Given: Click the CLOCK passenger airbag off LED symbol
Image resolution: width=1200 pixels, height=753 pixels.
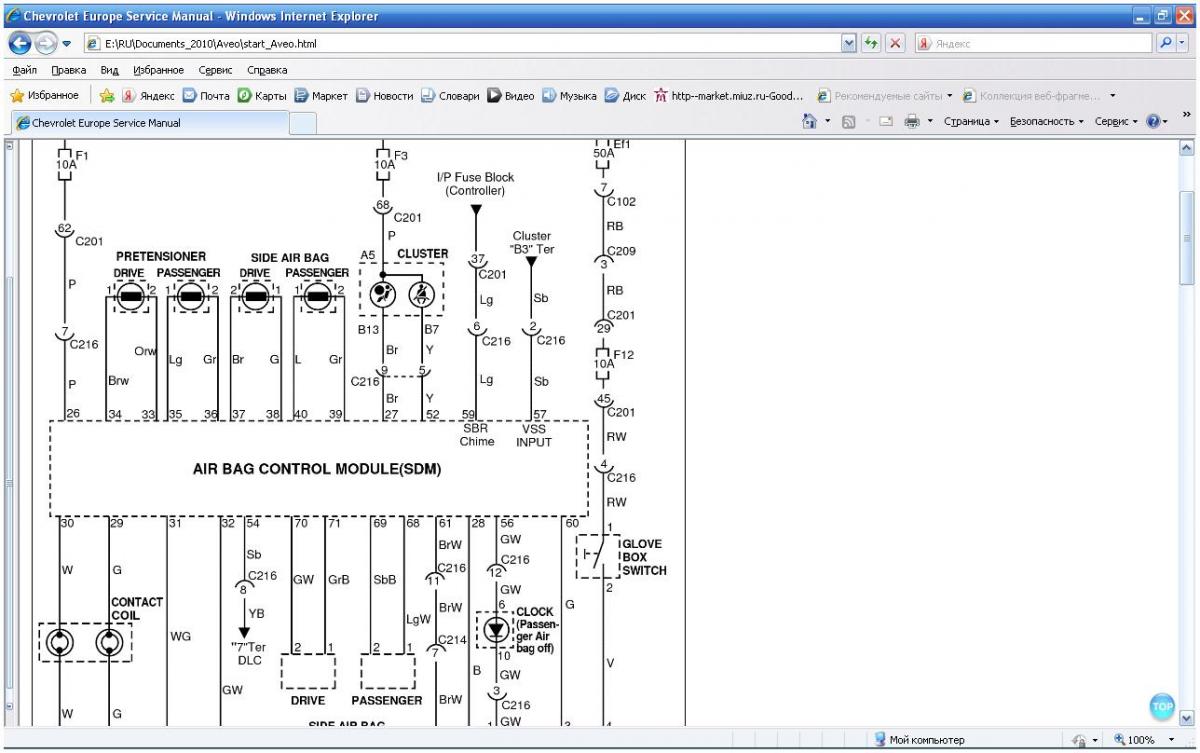Looking at the screenshot, I should coord(495,629).
